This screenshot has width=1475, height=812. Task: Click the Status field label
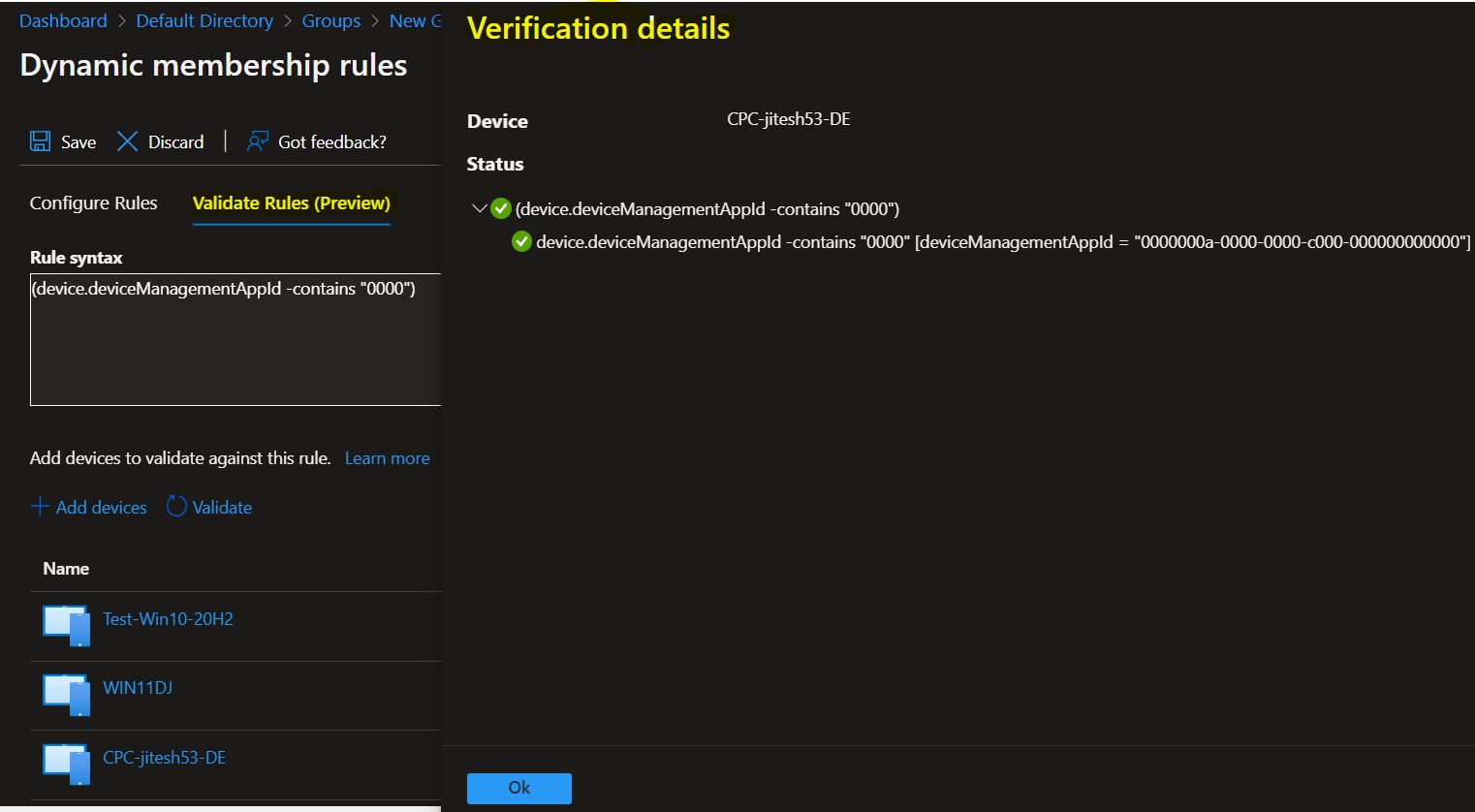tap(495, 164)
